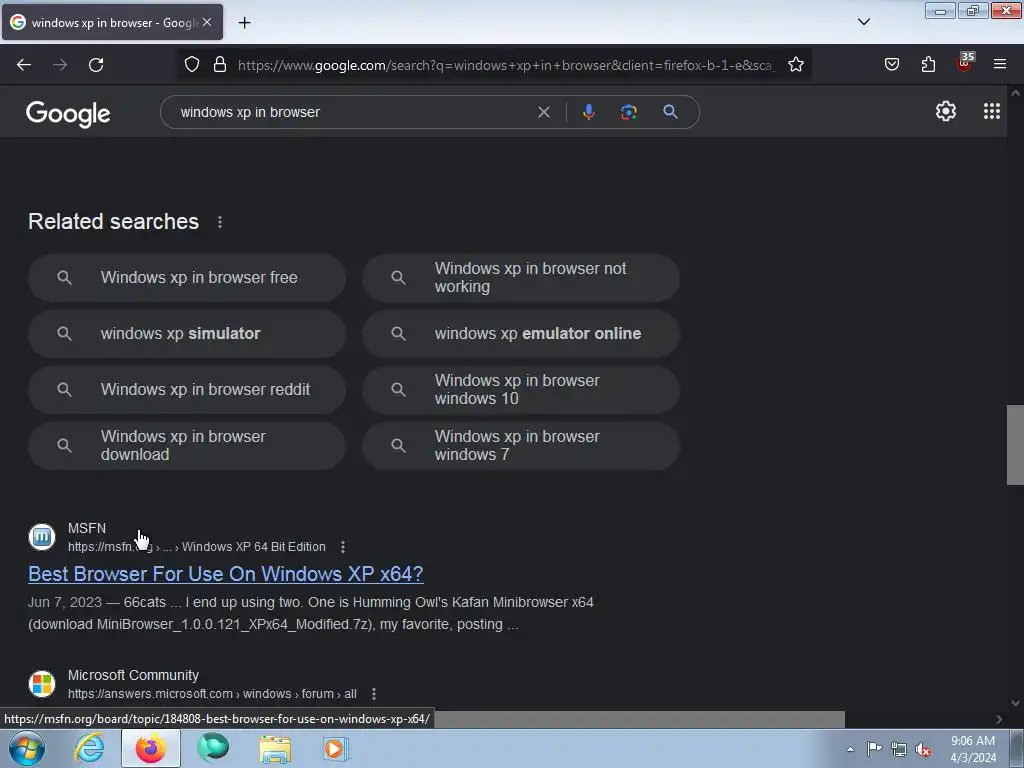Search 'windows xp simulator'

187,334
